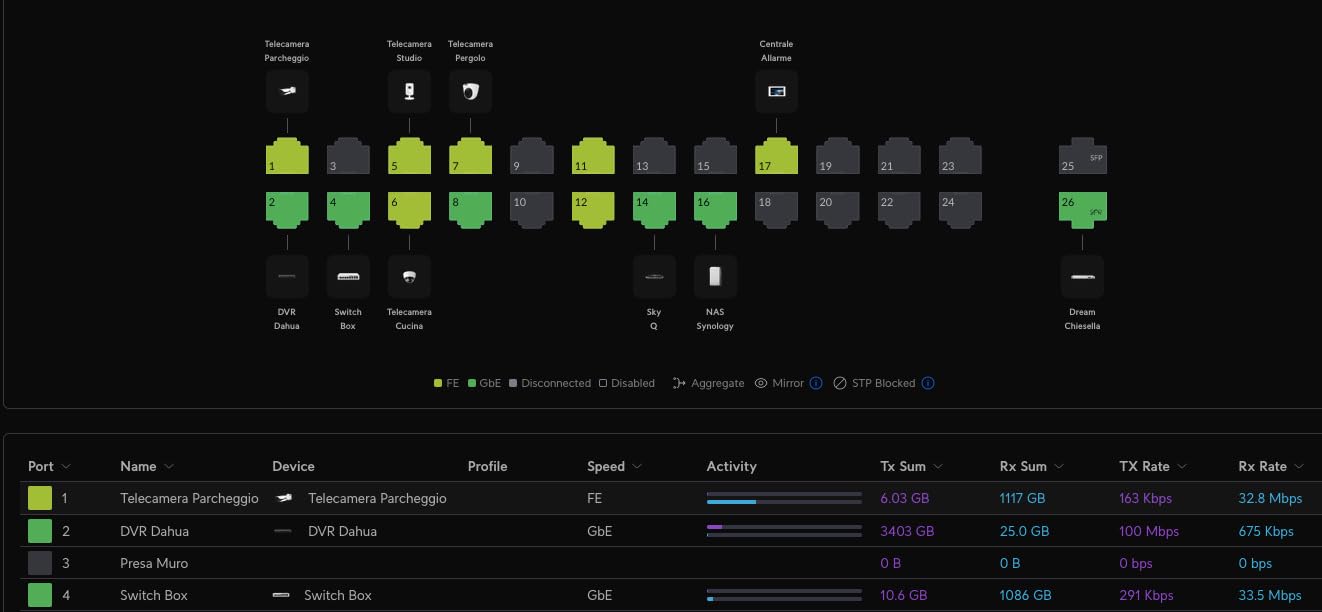Click the Telecamera Pergolo dome icon
The height and width of the screenshot is (612, 1322).
pyautogui.click(x=470, y=92)
